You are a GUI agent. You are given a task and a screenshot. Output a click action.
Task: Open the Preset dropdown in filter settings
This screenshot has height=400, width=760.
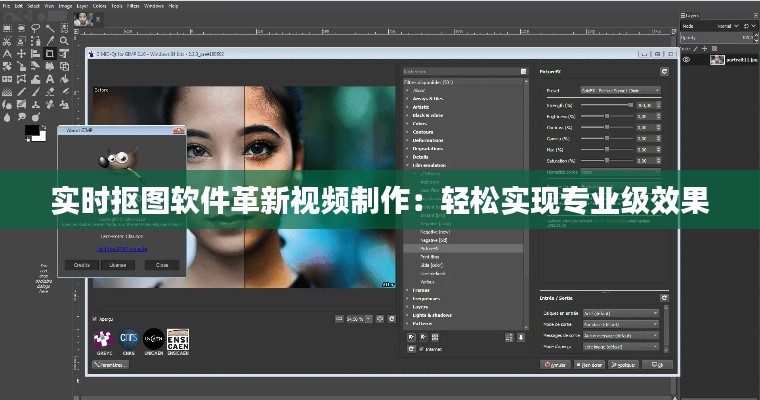pos(619,90)
